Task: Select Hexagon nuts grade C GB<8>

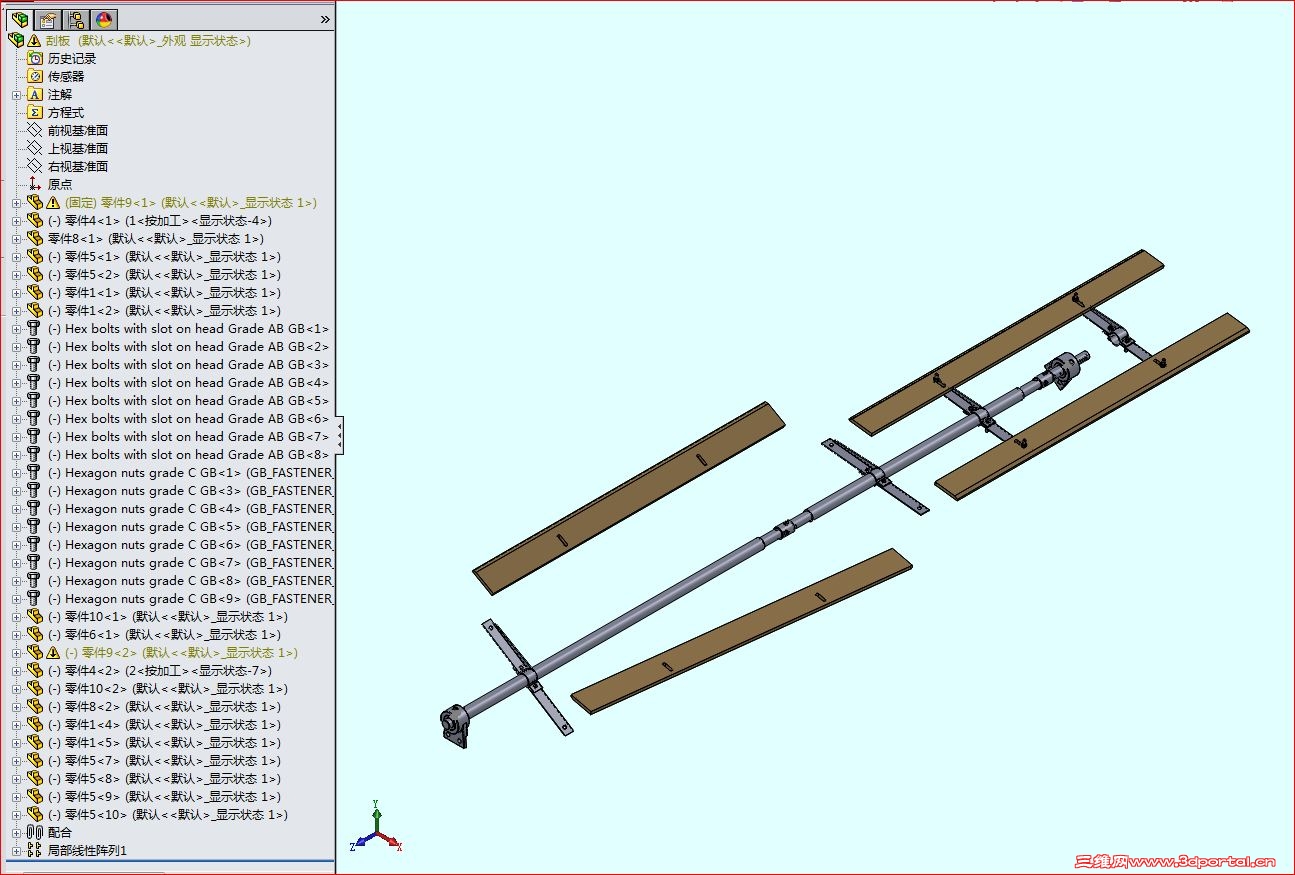Action: coord(190,580)
